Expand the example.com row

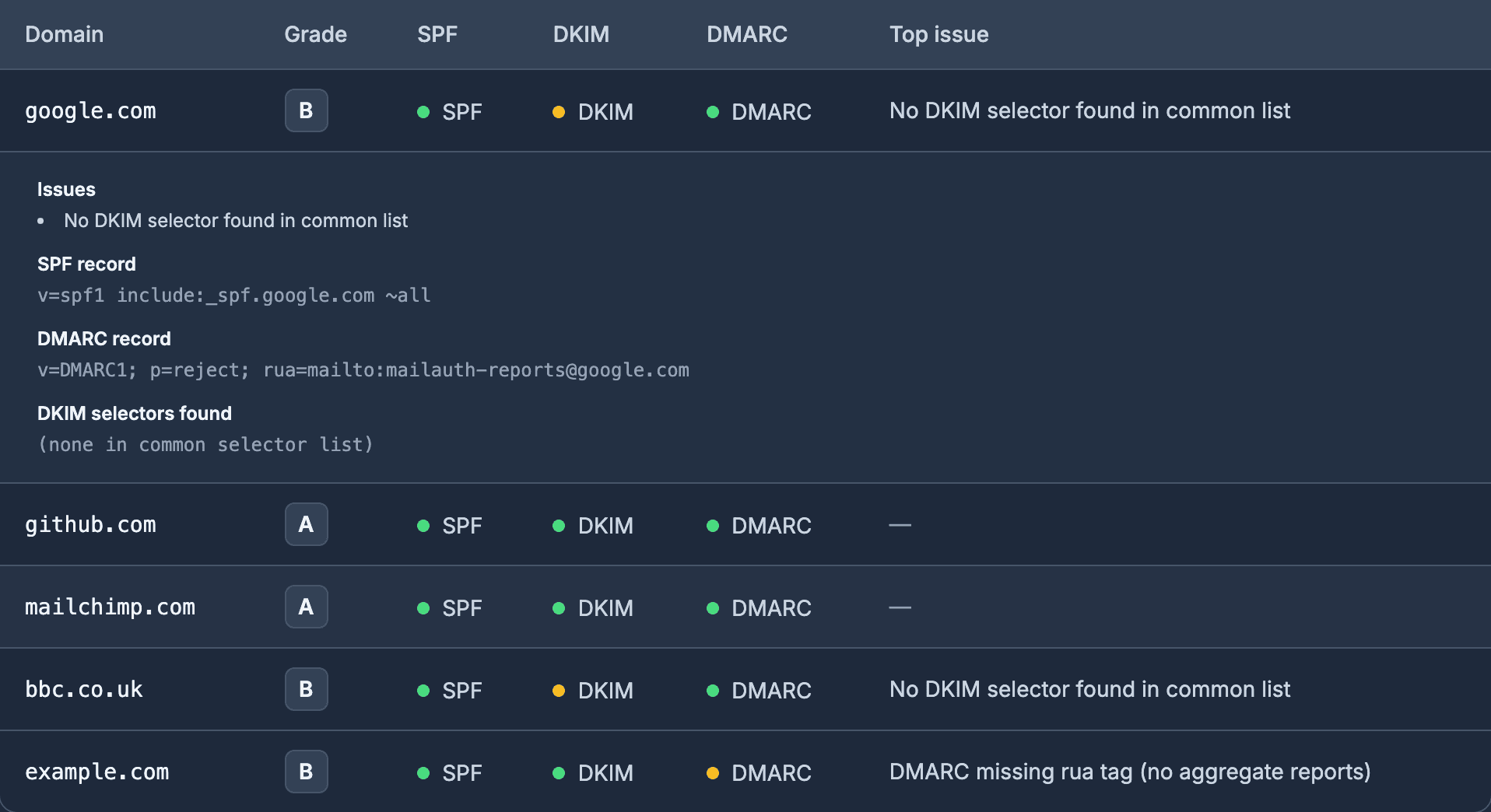click(745, 772)
